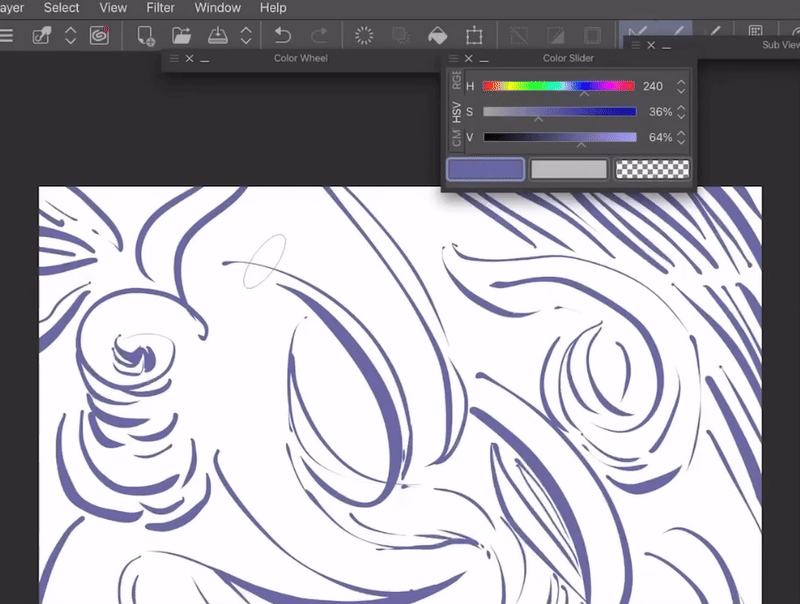The image size is (800, 604).
Task: Decrease Hue with the H down arrow
Action: click(x=681, y=91)
